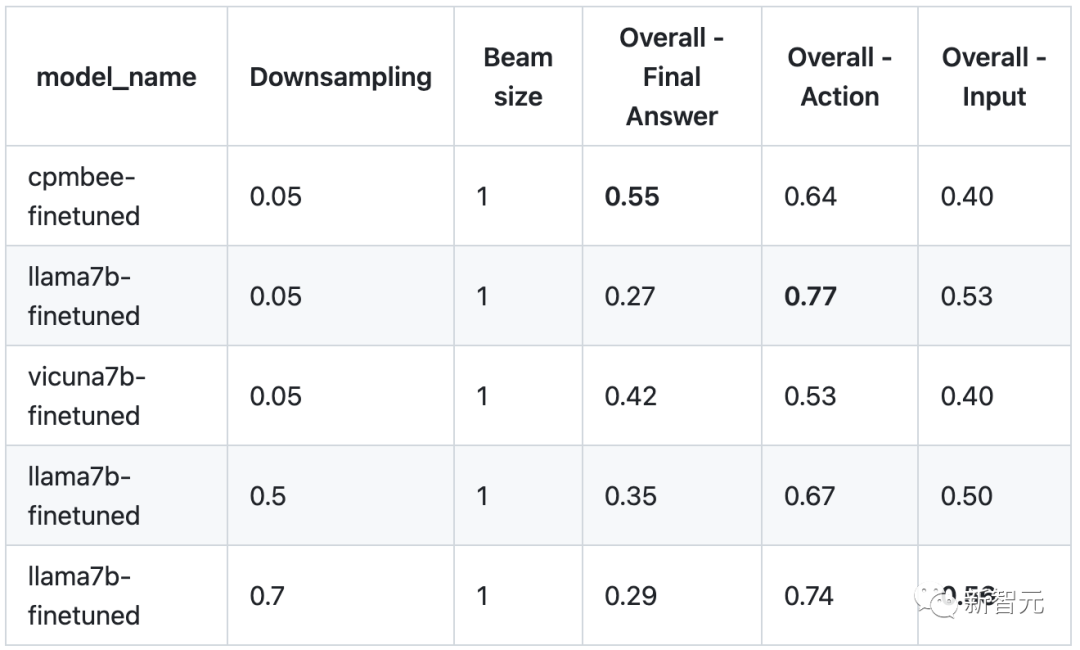This screenshot has height=650, width=1080.
Task: Click the bold 0.77 Action value
Action: [x=810, y=297]
